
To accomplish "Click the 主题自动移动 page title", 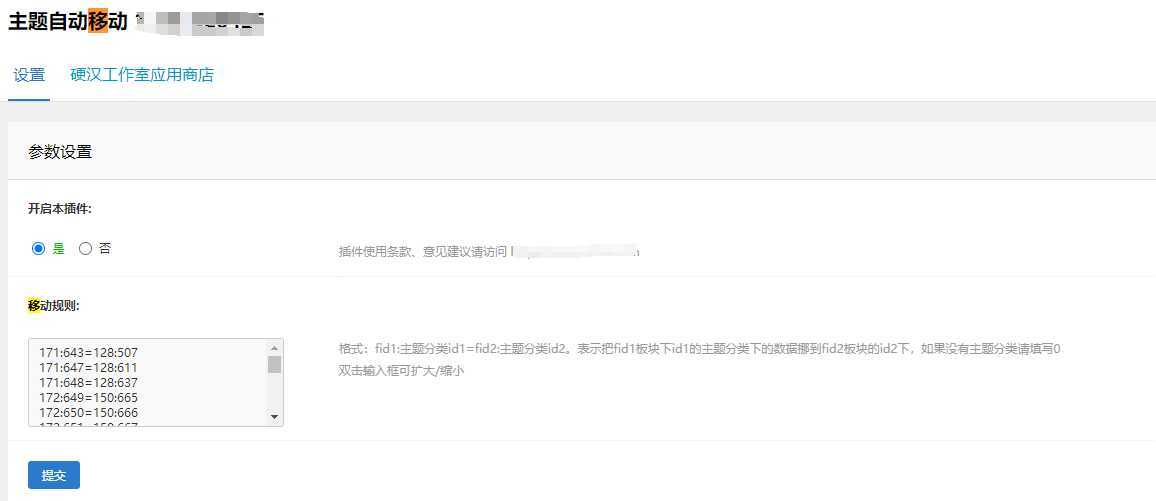I will pyautogui.click(x=68, y=21).
